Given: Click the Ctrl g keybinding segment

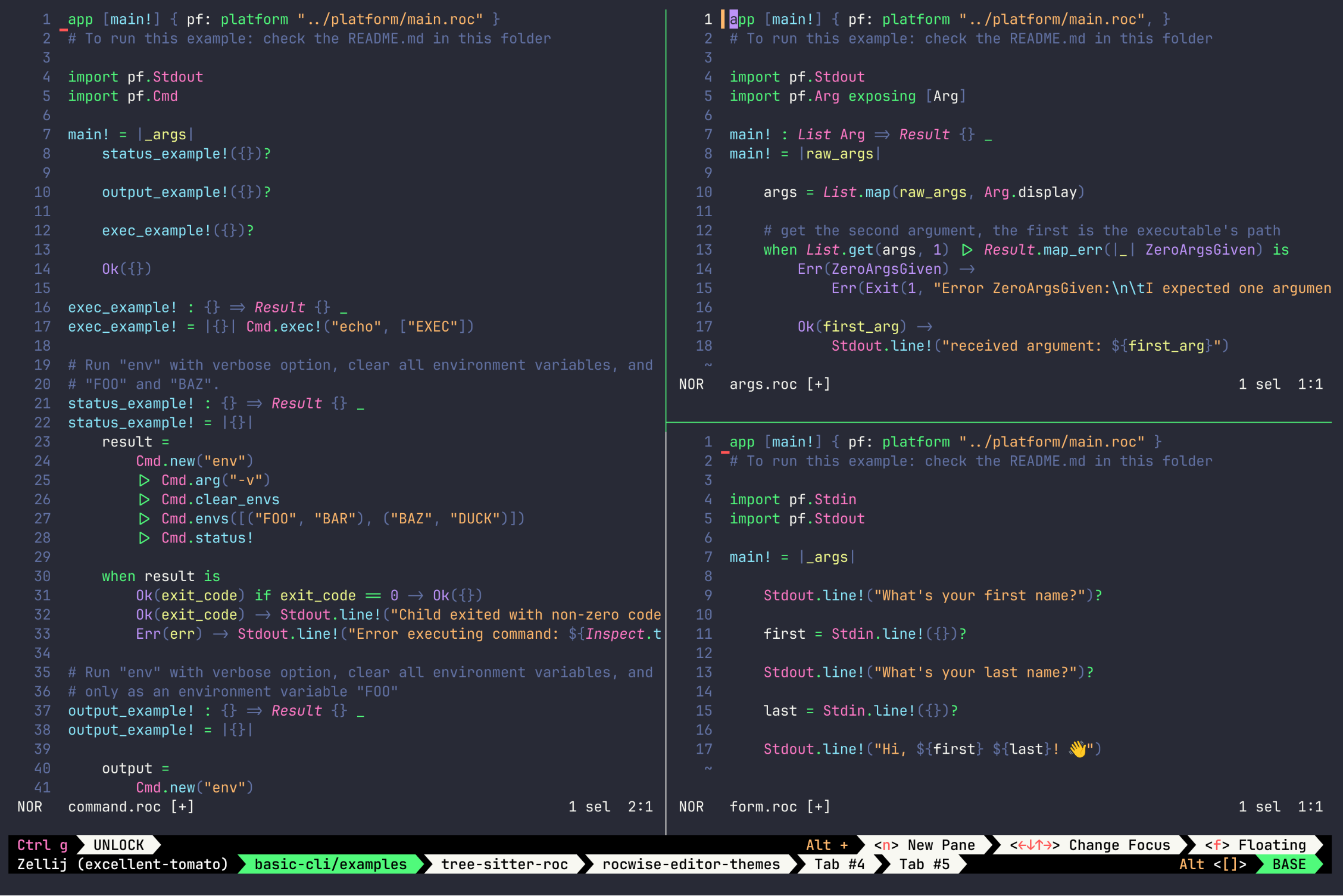Looking at the screenshot, I should pos(42,845).
